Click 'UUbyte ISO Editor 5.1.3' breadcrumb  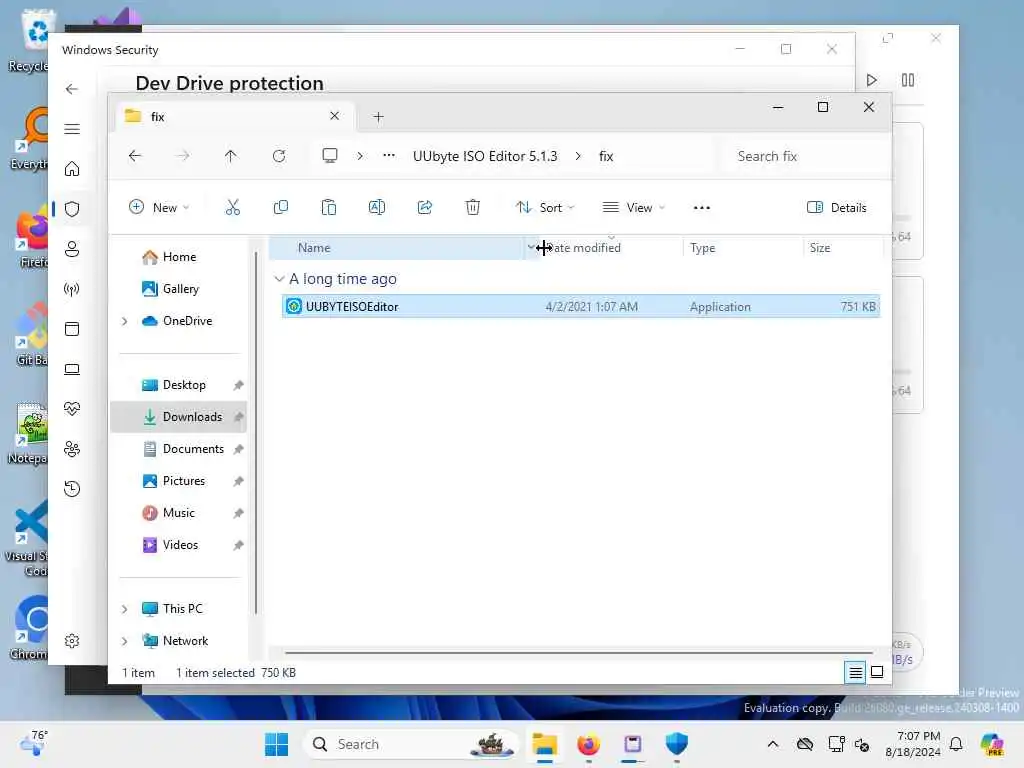(485, 156)
